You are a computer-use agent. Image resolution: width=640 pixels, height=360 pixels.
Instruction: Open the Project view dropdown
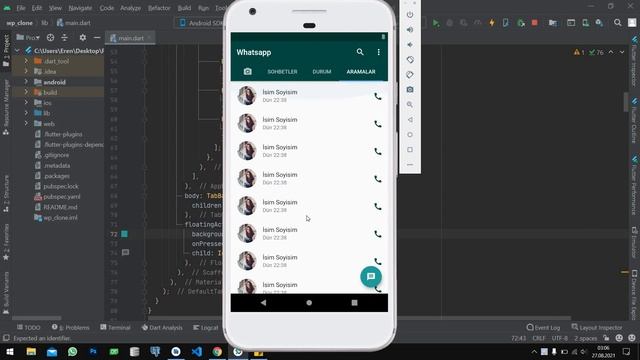tap(28, 38)
